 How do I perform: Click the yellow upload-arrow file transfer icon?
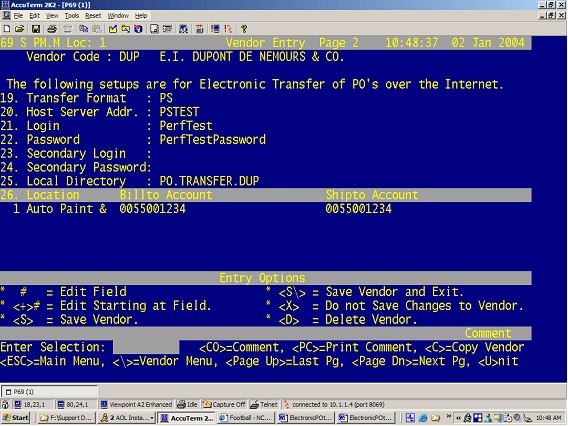[113, 29]
